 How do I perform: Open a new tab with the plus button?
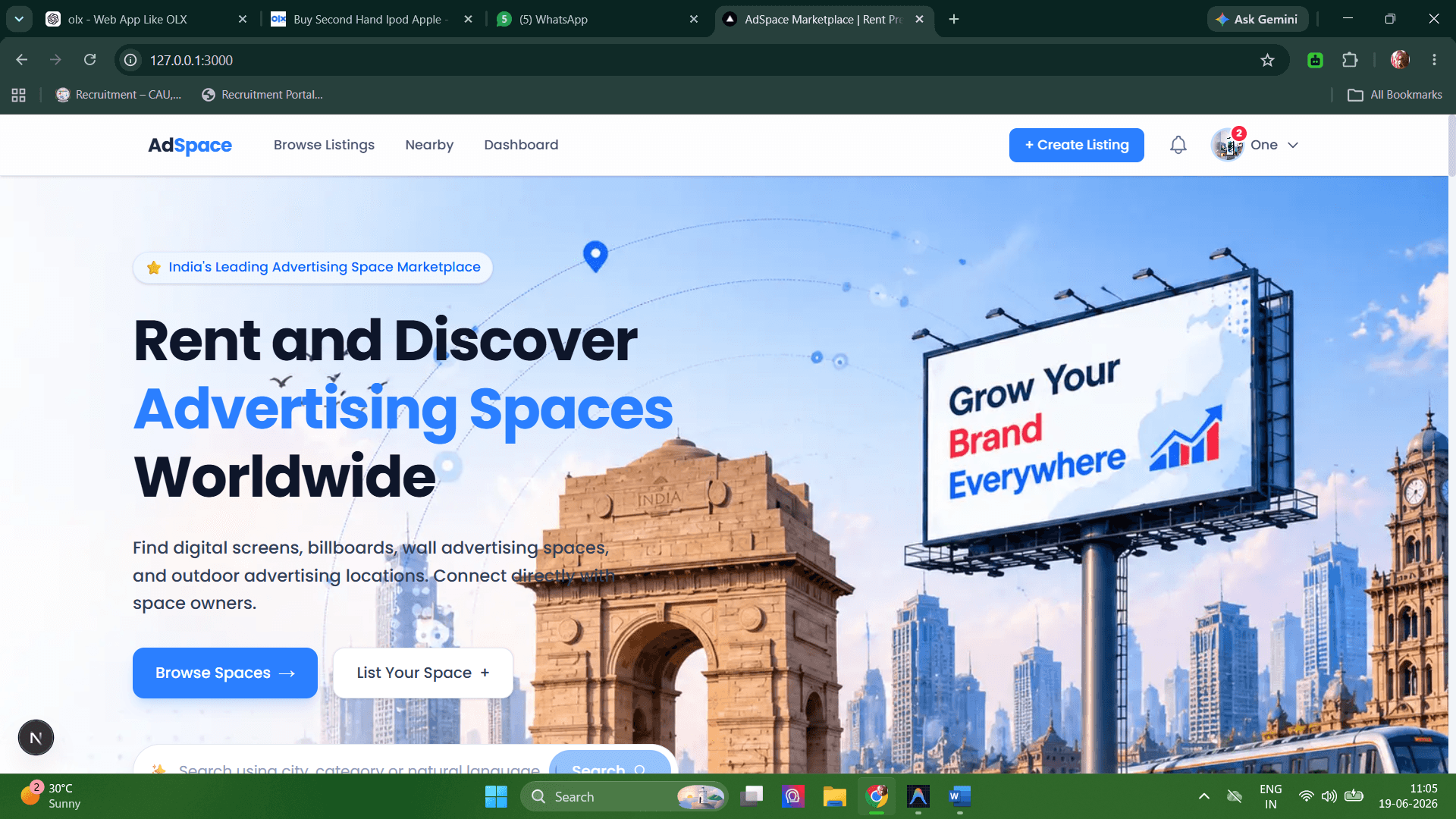(x=954, y=19)
